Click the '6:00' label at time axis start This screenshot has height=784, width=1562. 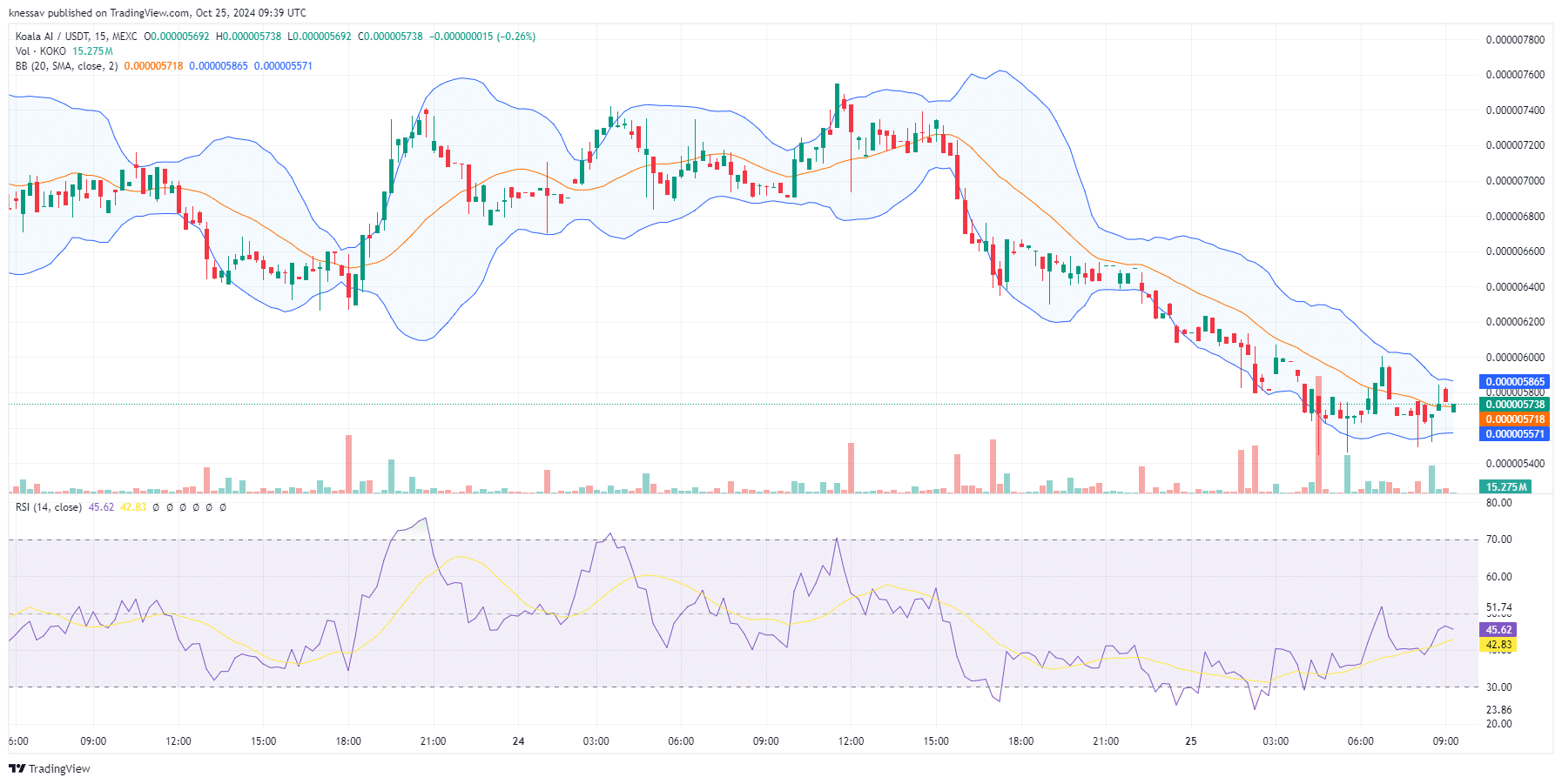[x=18, y=741]
